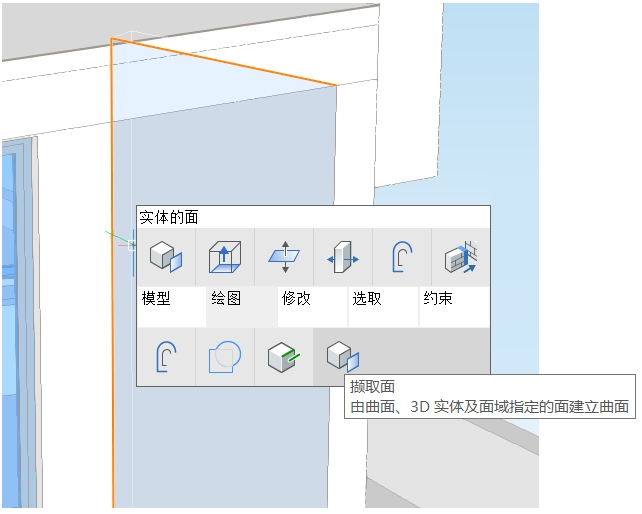Select the solid icon with horizontal arrows

[x=343, y=257]
